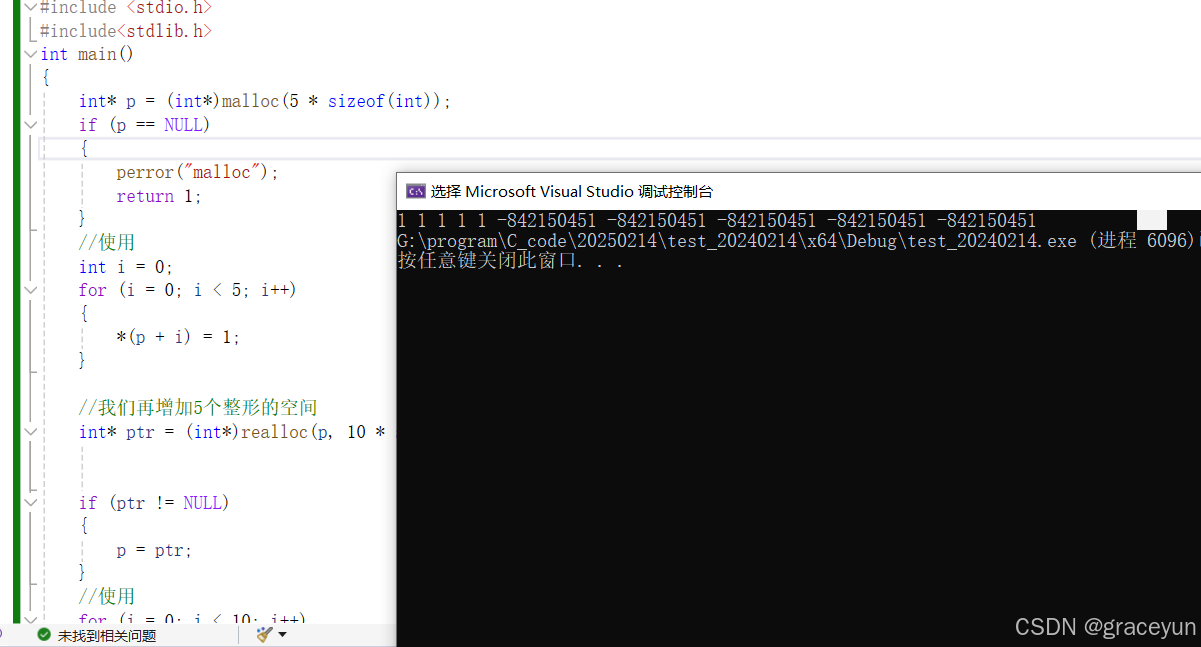1201x647 pixels.
Task: Click the line *(p + i) = 1;
Action: 178,337
